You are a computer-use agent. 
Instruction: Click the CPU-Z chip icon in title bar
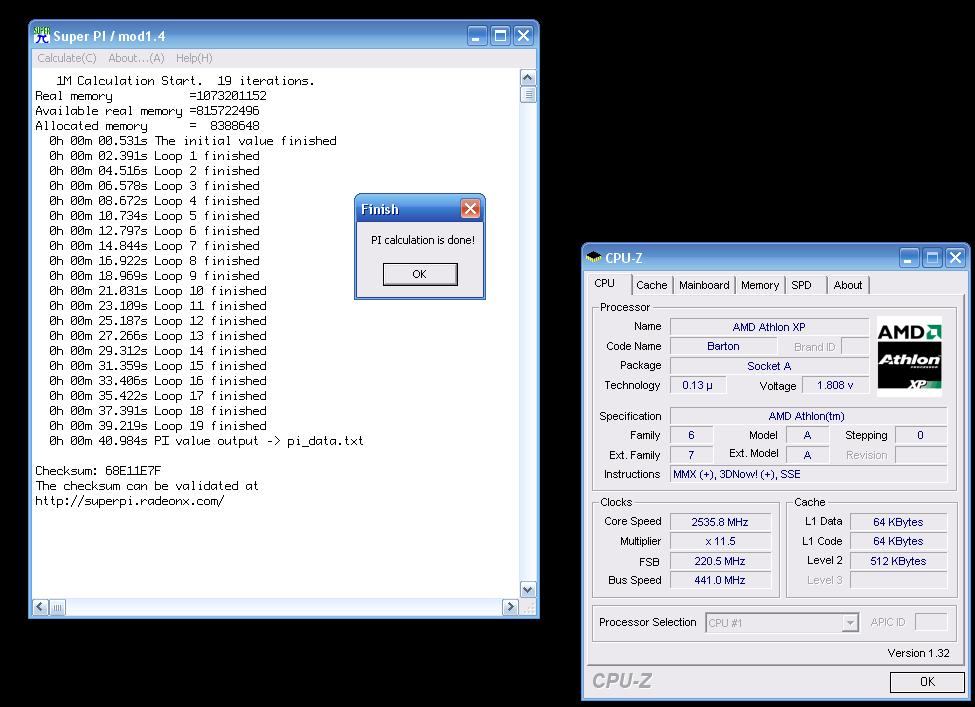pyautogui.click(x=594, y=257)
